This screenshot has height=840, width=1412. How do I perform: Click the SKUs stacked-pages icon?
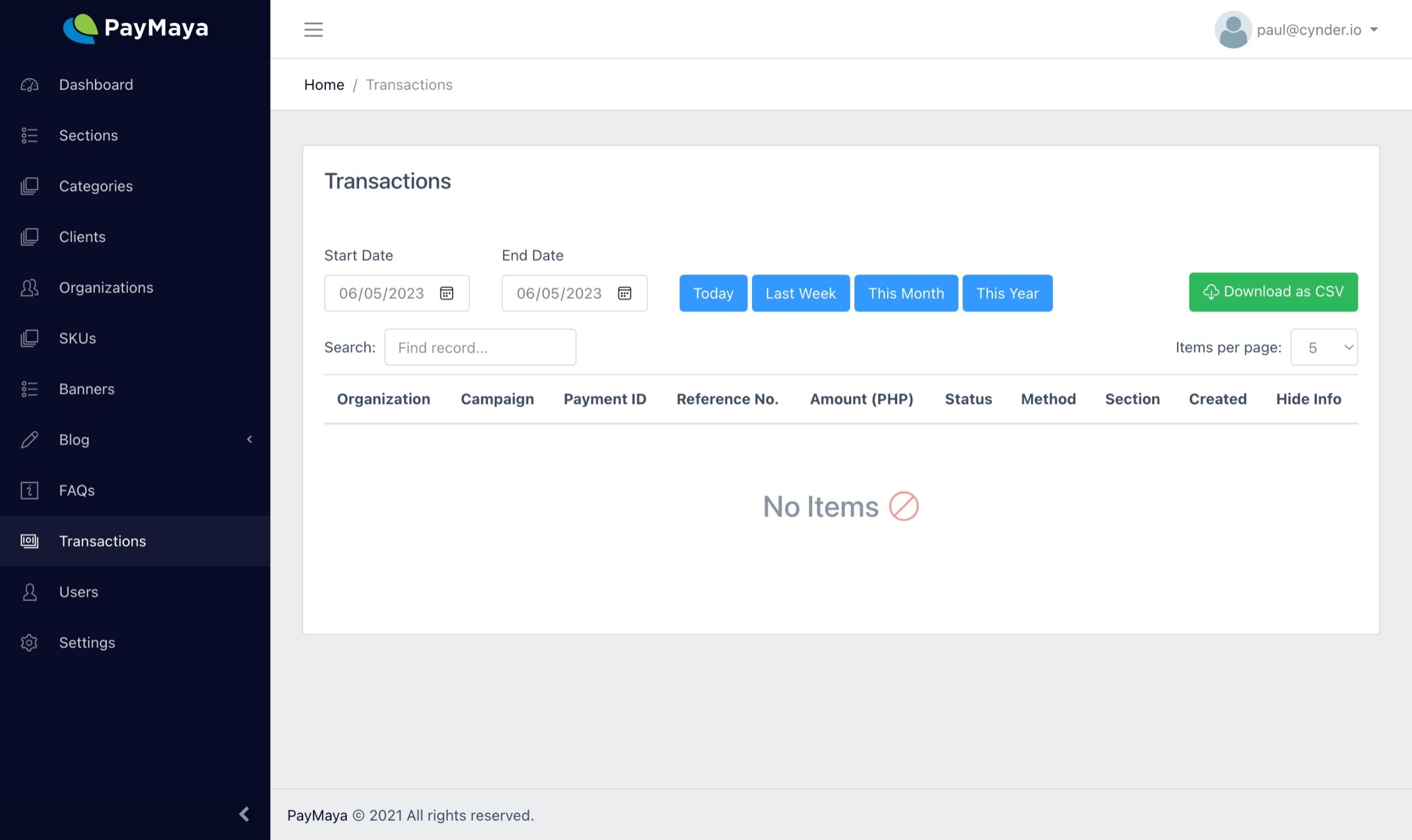pyautogui.click(x=29, y=339)
